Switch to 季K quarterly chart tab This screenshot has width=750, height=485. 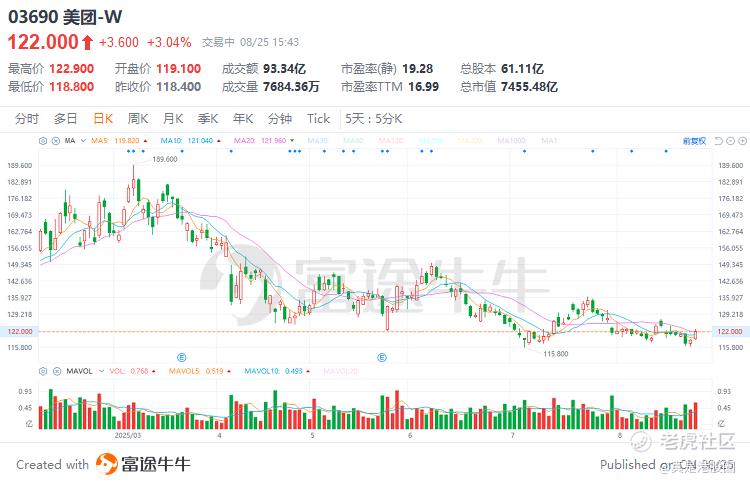coord(208,119)
